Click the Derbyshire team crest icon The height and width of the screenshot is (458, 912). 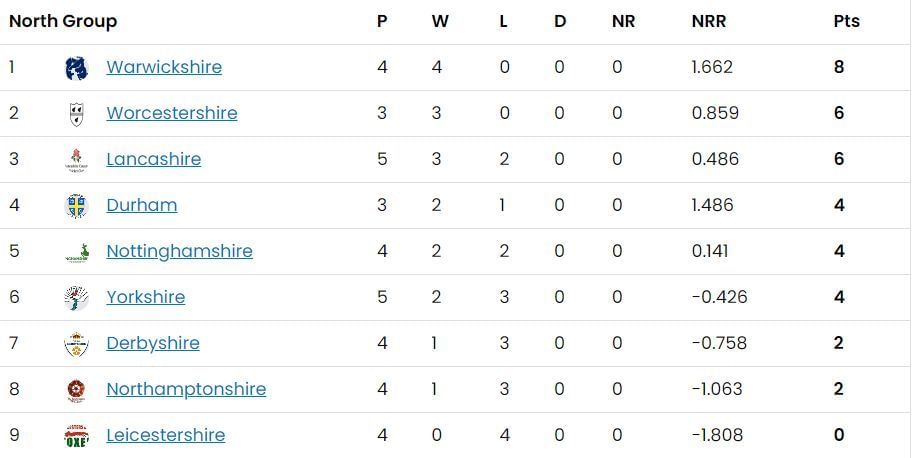(76, 344)
